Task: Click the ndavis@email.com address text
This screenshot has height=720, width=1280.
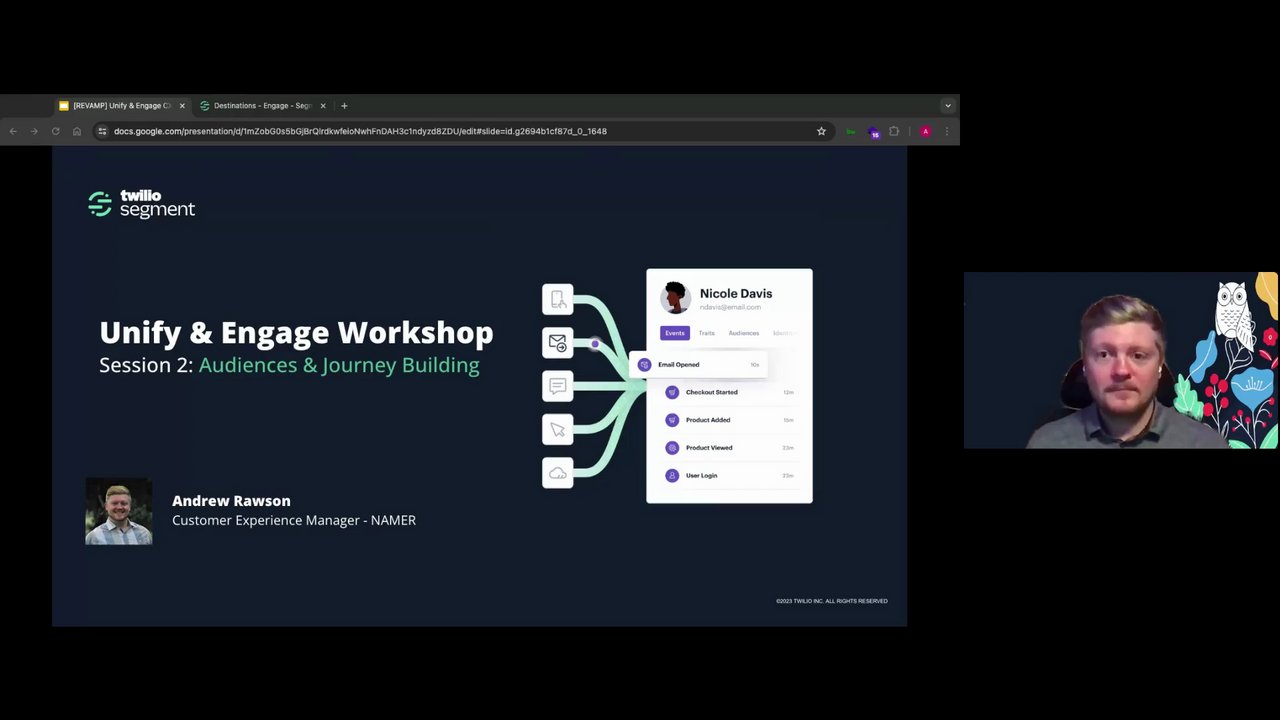Action: click(730, 307)
